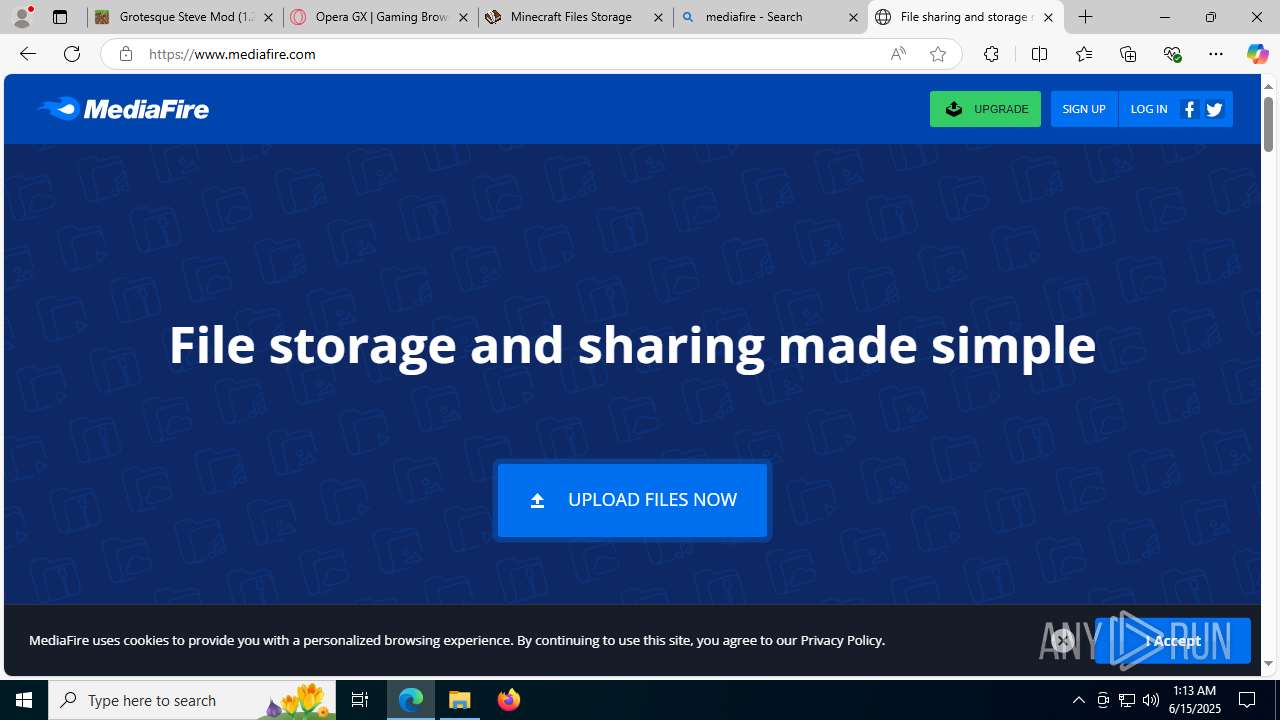The width and height of the screenshot is (1280, 720).
Task: Click UPLOAD FILES NOW button
Action: (632, 500)
